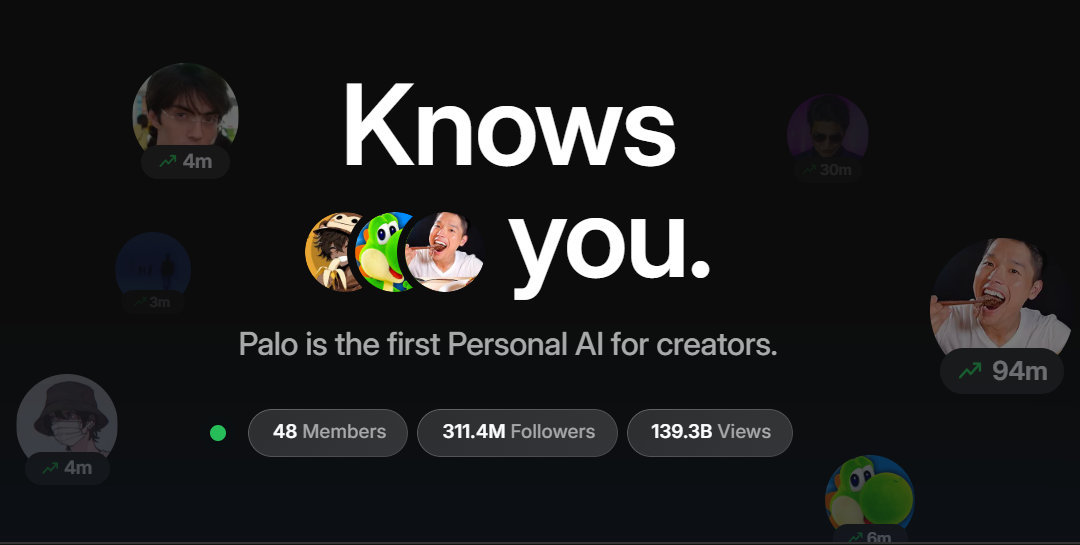Click the faded blue avatar above 3m
1080x545 pixels.
coord(153,265)
